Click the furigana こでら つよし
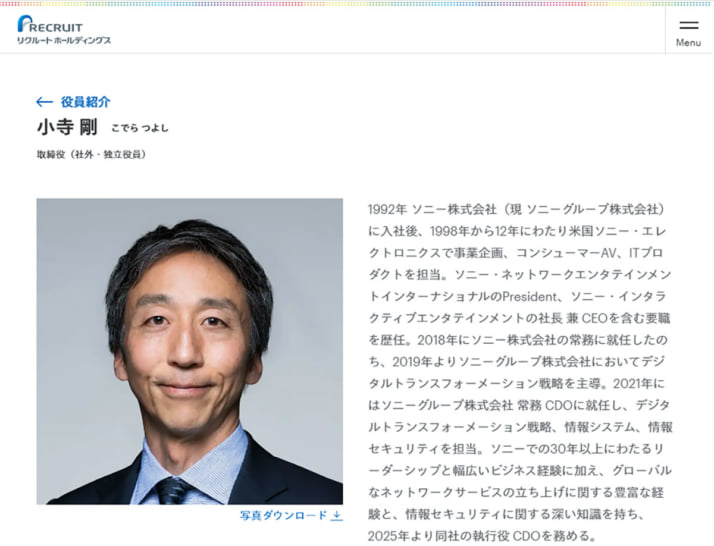The width and height of the screenshot is (714, 546). (x=140, y=128)
